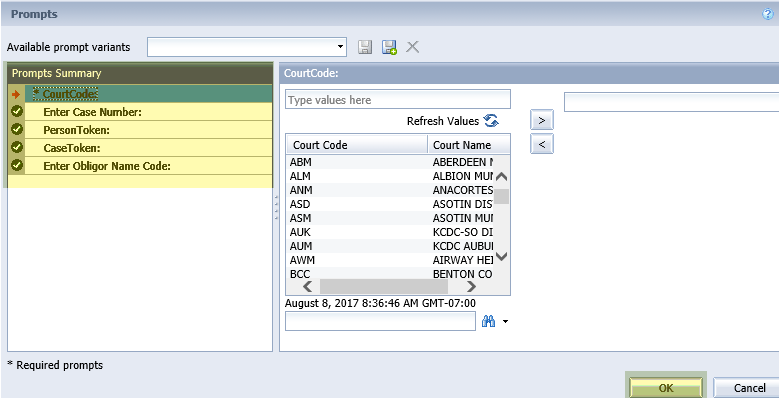The width and height of the screenshot is (779, 398).
Task: Click the selected values box right of '>' button
Action: tap(671, 102)
